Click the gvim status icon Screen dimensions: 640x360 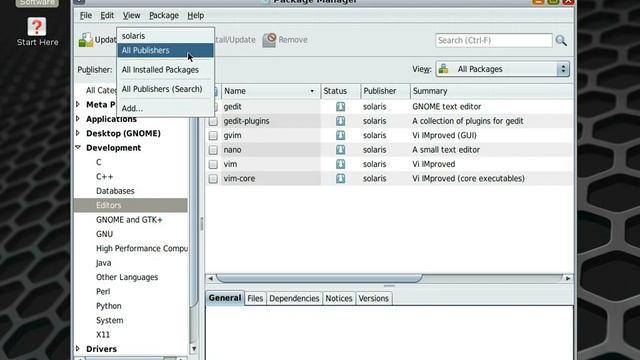(x=340, y=135)
